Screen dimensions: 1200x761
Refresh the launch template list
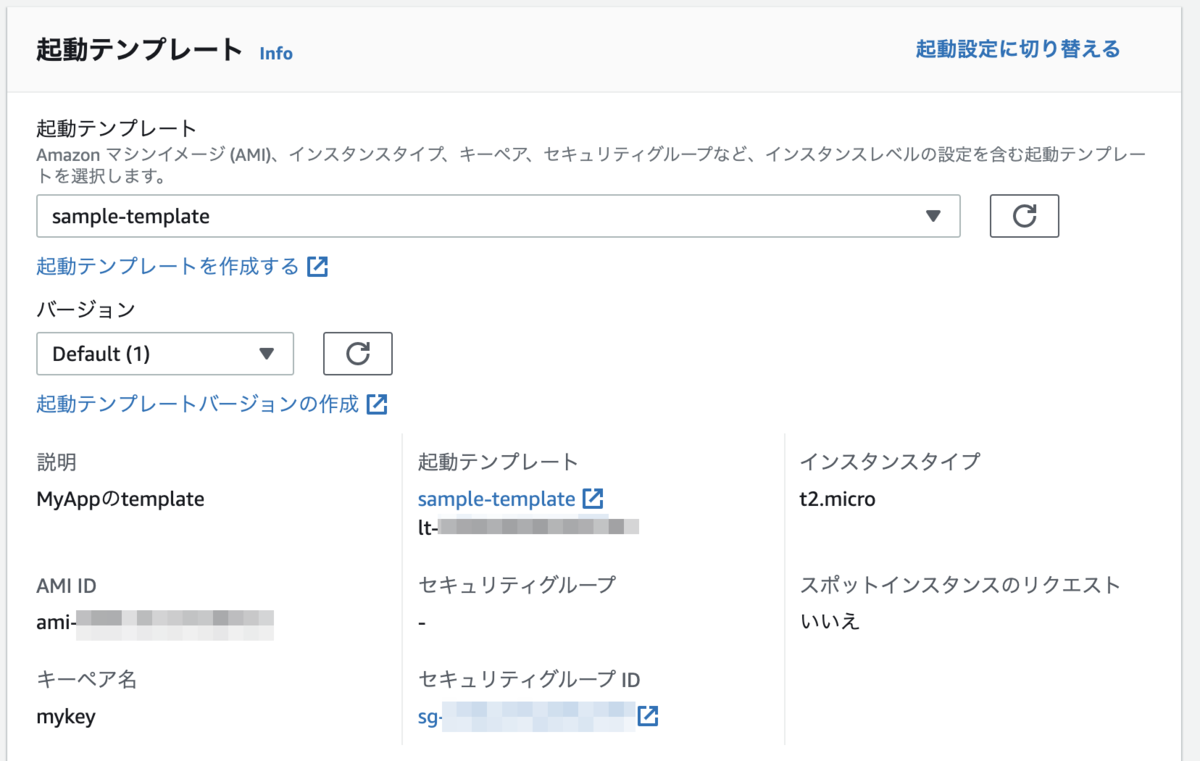point(1024,216)
